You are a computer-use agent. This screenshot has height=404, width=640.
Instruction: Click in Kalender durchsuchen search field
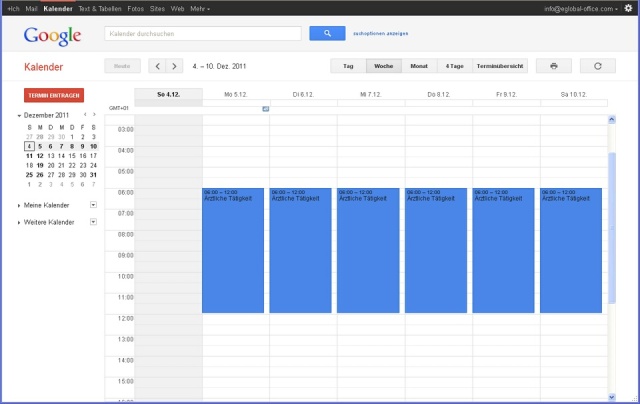203,33
